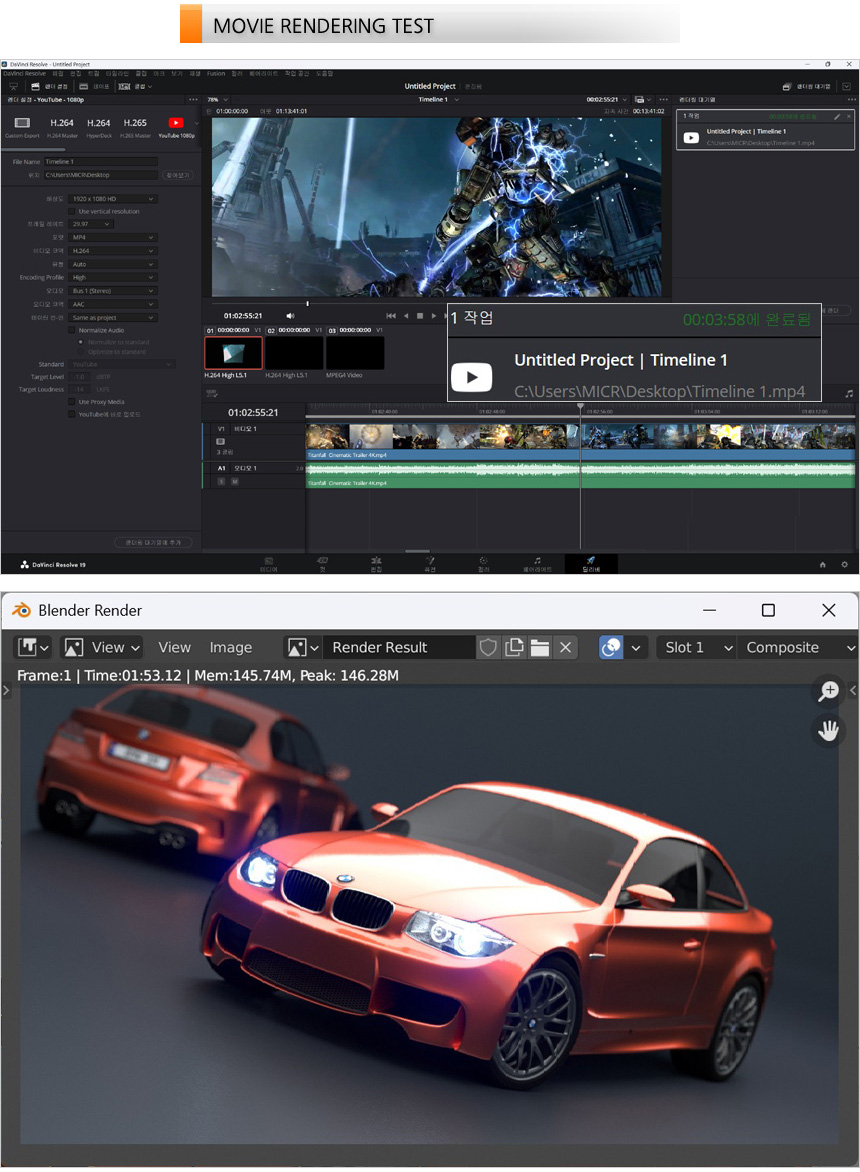This screenshot has height=1172, width=860.
Task: Edit the render job with the pencil icon
Action: 837,117
